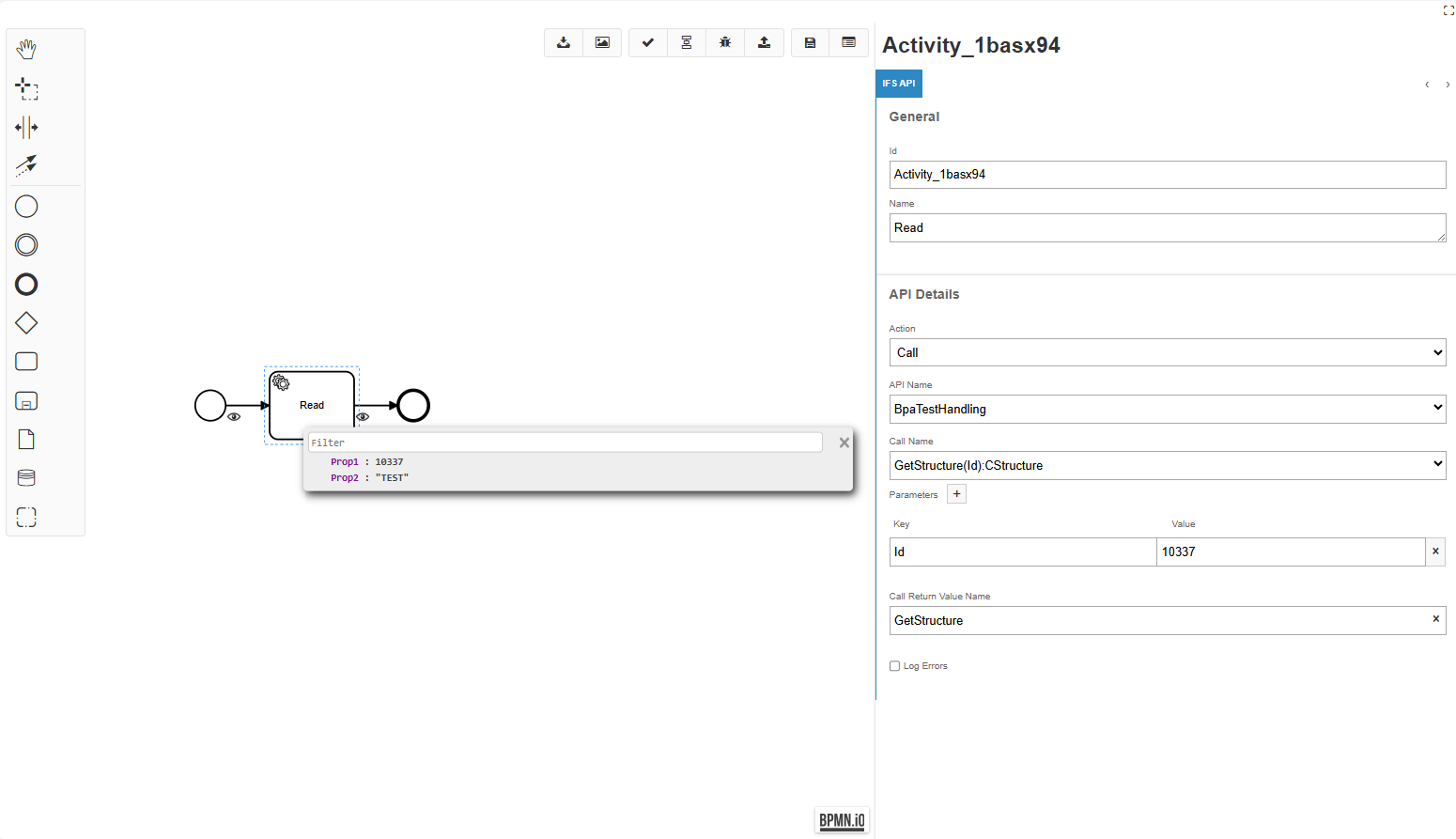Remove the Id parameter row
Viewport: 1456px width, 839px height.
(x=1435, y=552)
